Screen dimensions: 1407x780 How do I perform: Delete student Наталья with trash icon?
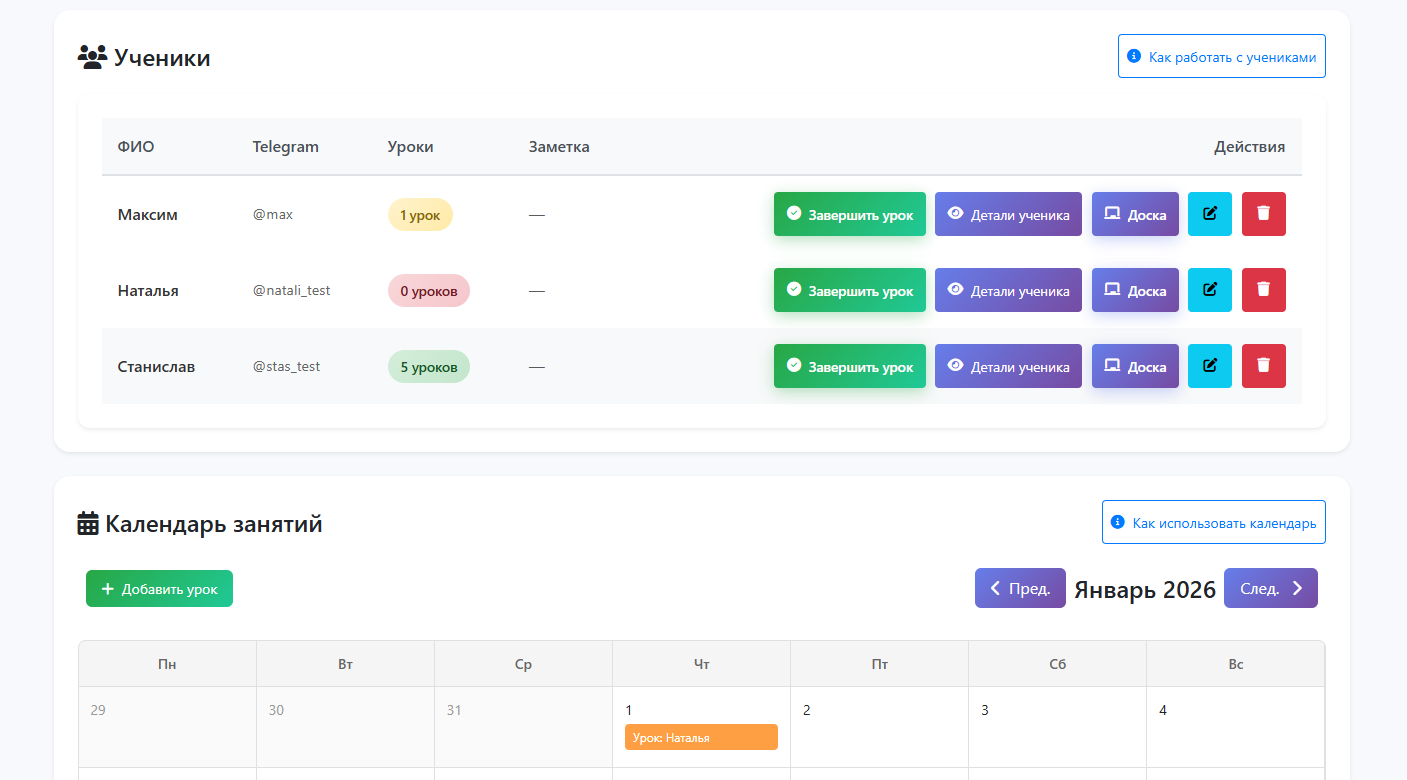tap(1263, 290)
